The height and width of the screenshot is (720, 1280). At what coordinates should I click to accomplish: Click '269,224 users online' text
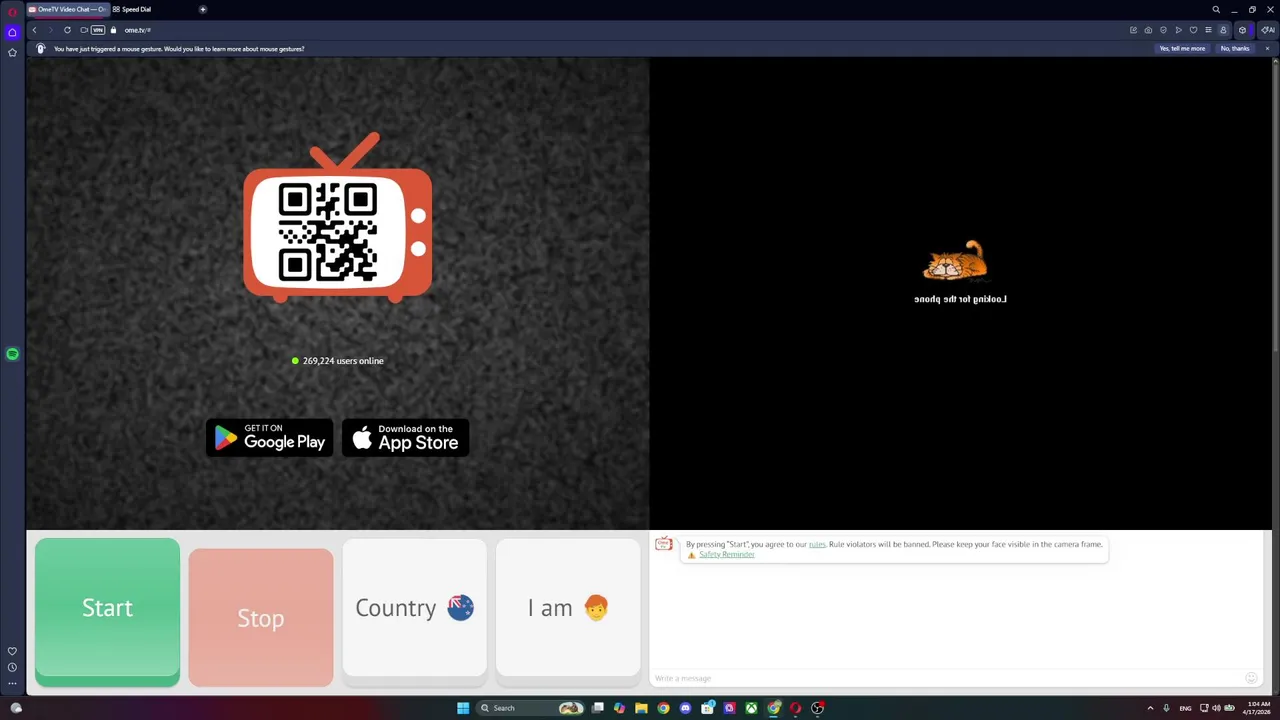coord(343,361)
